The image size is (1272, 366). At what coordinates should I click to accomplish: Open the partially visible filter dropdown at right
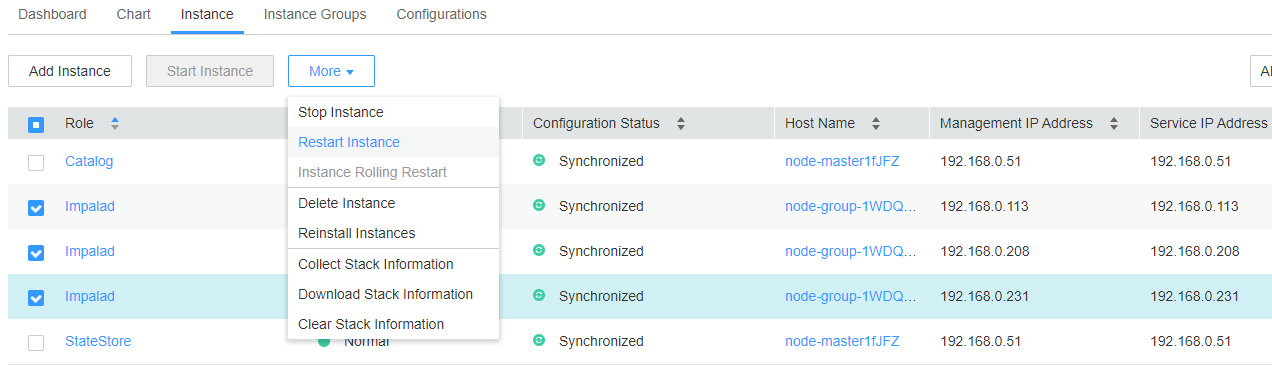pos(1261,71)
